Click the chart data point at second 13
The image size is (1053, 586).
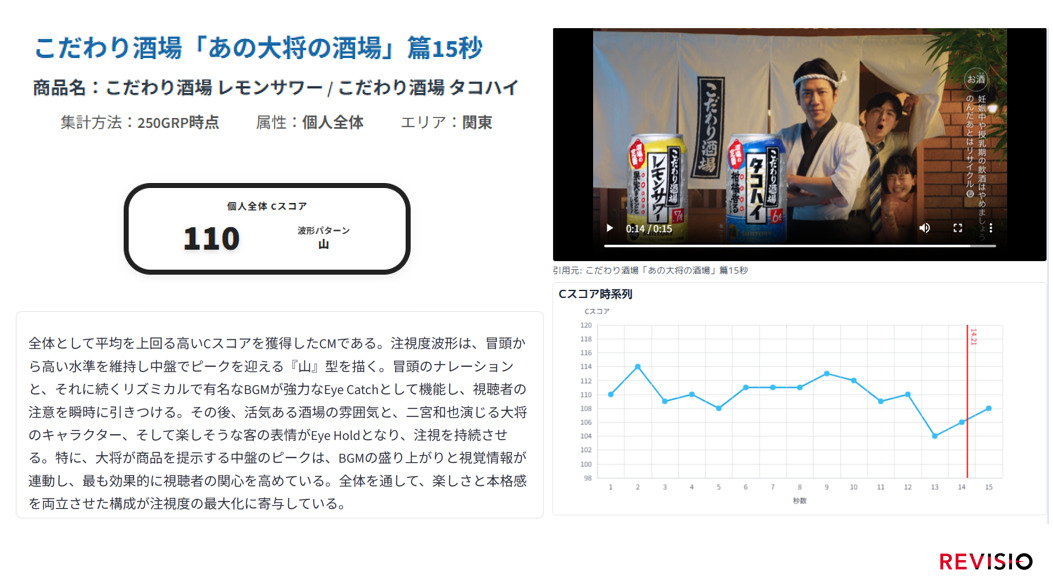tap(935, 436)
